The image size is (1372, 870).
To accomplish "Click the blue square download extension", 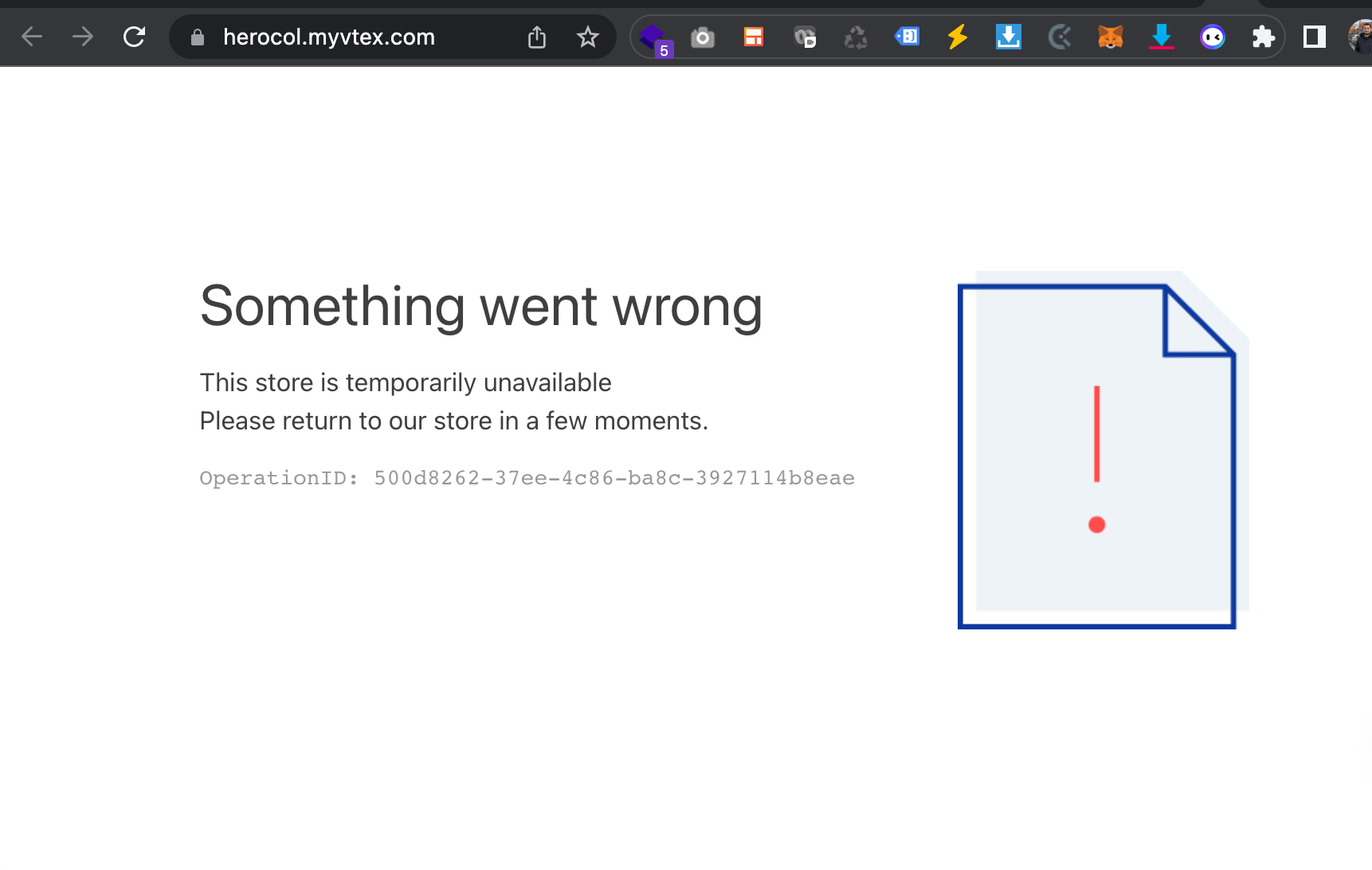I will [1008, 37].
